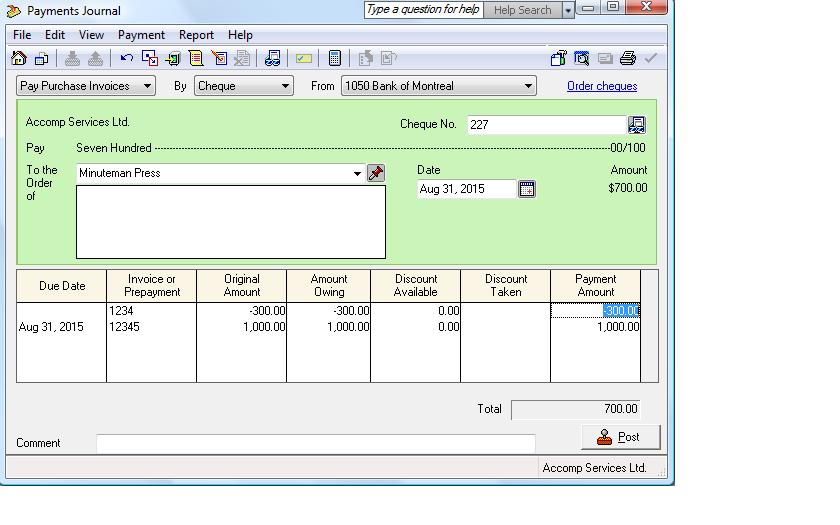Click the Payments Journal title bar icon
The height and width of the screenshot is (525, 840).
13,11
